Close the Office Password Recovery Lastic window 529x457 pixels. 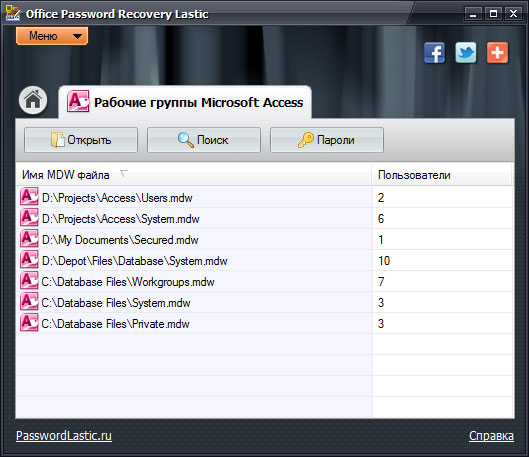pos(513,14)
